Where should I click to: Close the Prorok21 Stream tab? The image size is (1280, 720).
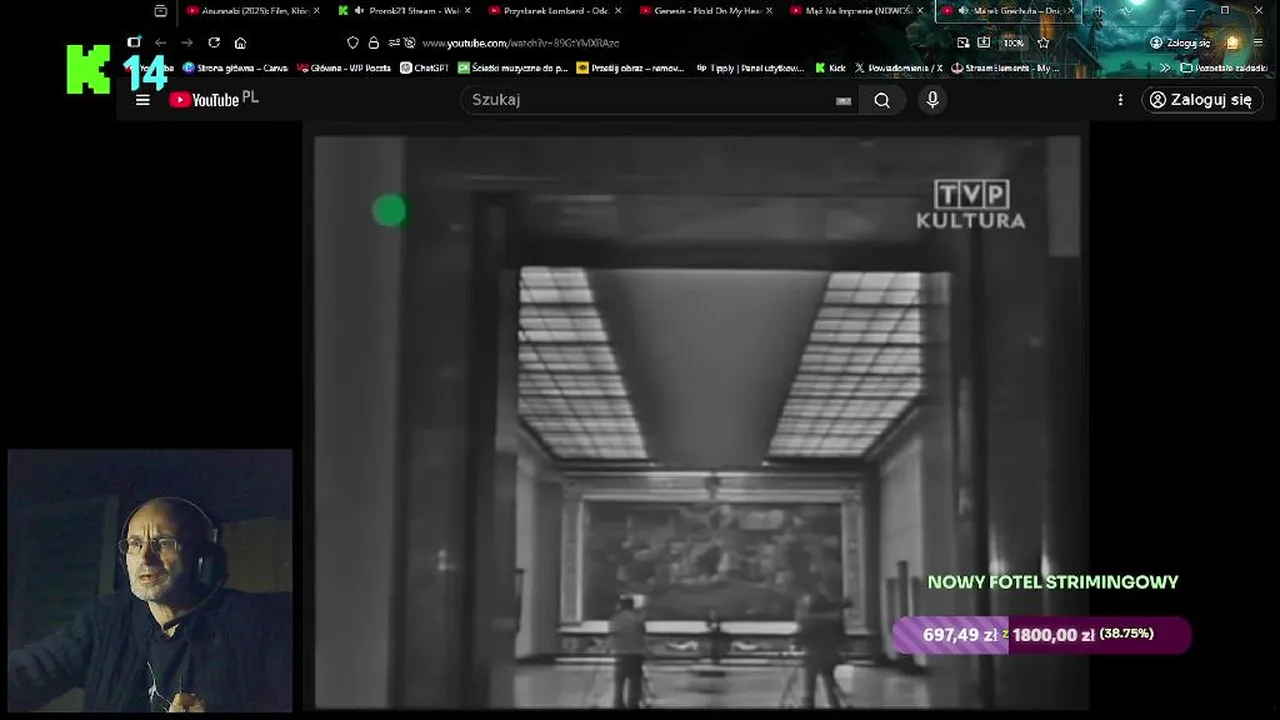coord(467,11)
